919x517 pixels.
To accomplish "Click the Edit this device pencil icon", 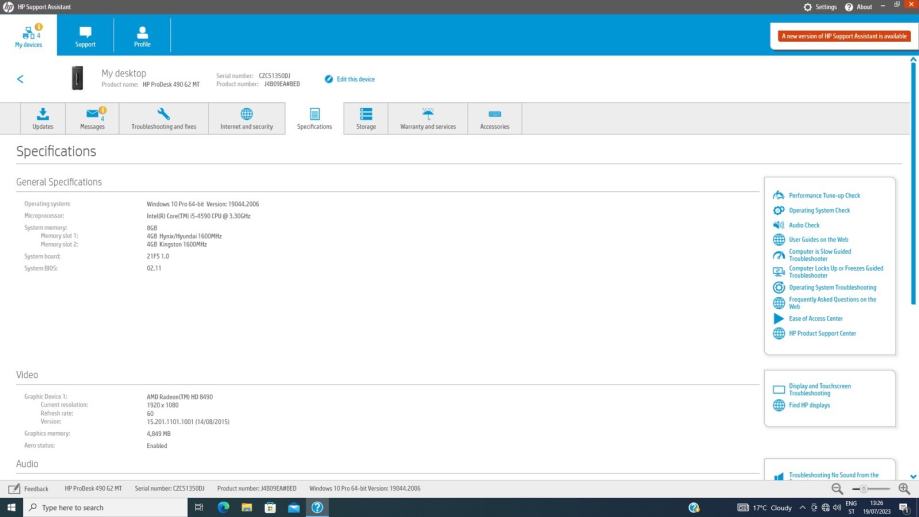I will pos(329,79).
